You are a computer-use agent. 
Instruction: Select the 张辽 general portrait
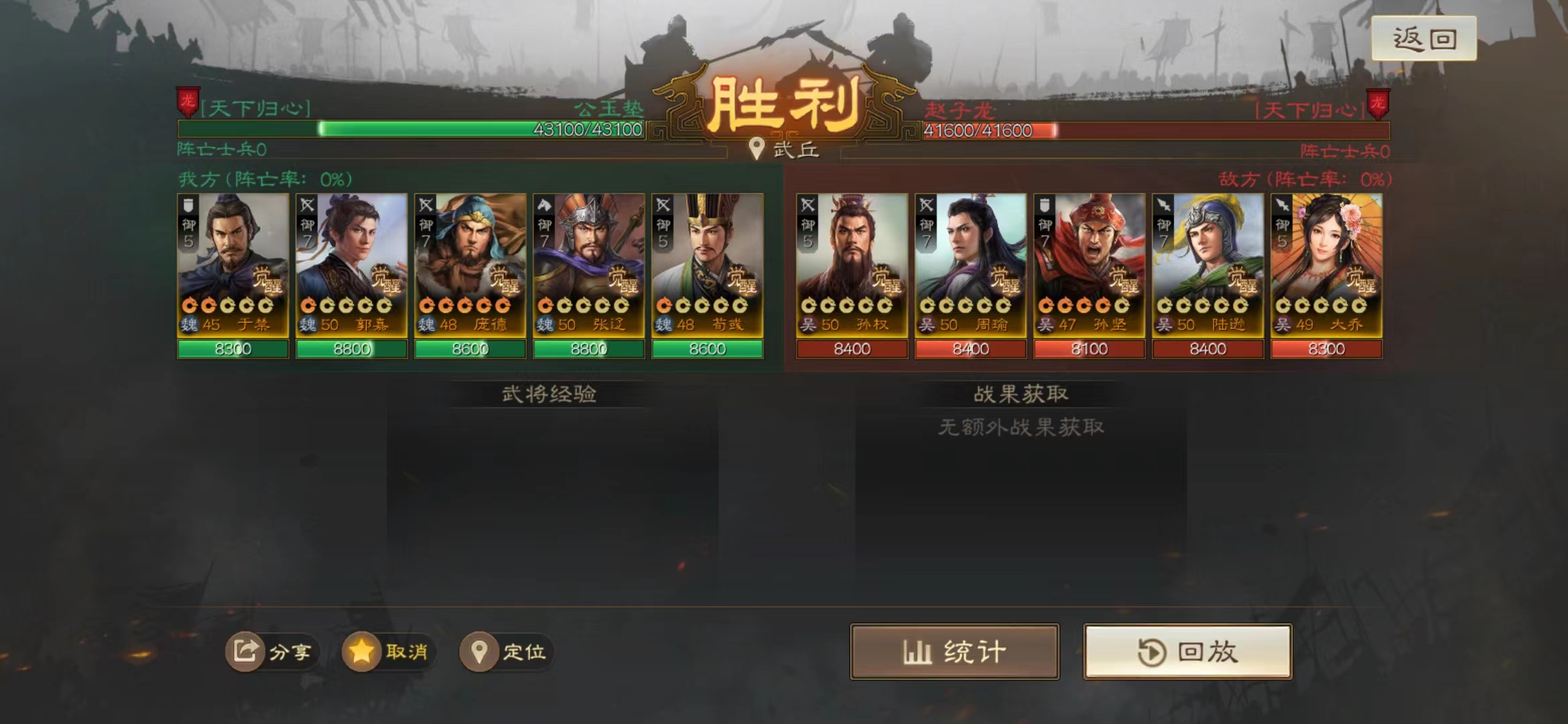pyautogui.click(x=588, y=265)
